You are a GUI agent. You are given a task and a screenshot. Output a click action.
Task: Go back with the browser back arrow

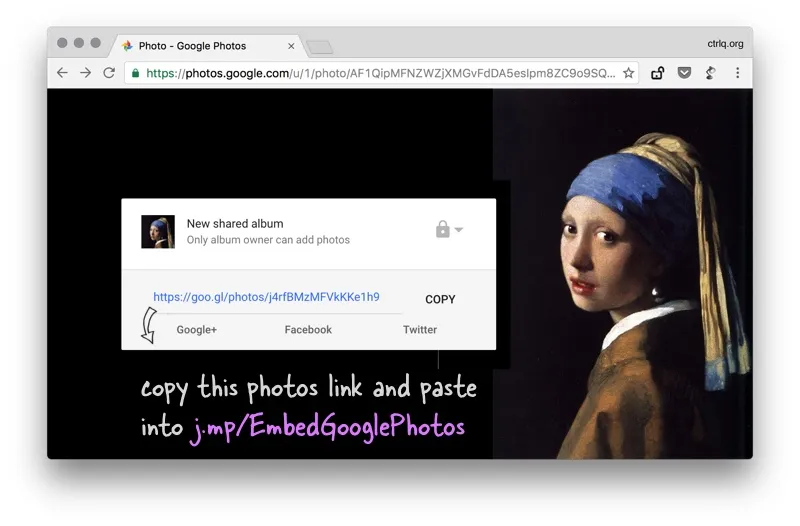(x=62, y=73)
